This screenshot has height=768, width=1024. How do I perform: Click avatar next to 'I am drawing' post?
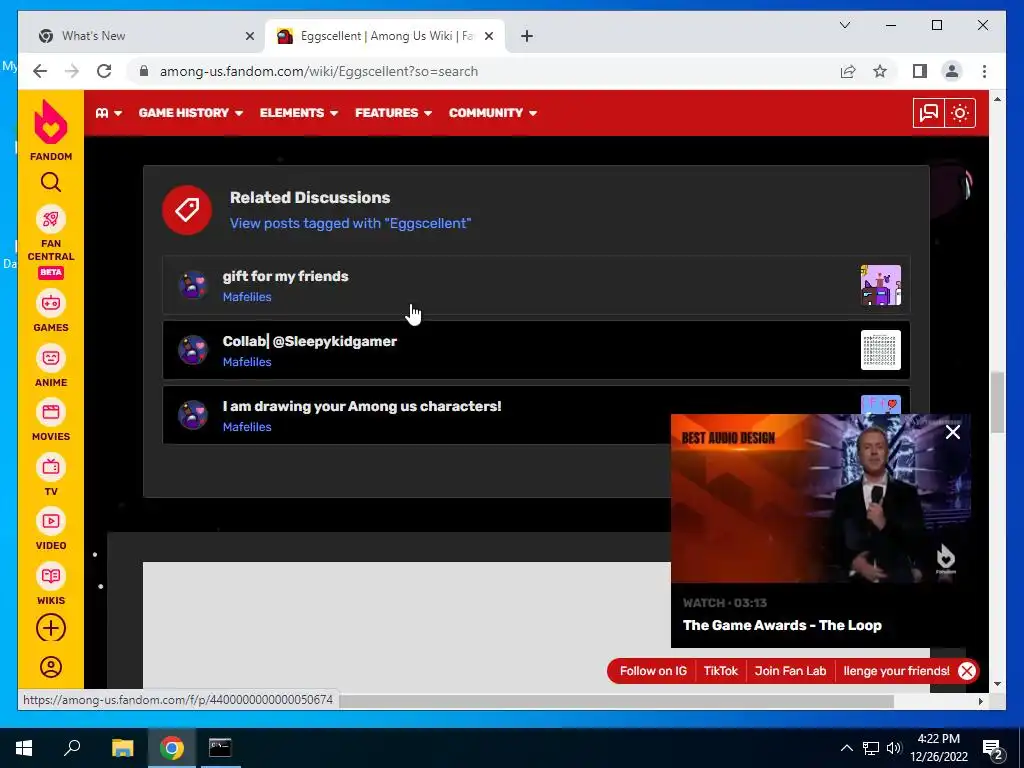pos(193,415)
